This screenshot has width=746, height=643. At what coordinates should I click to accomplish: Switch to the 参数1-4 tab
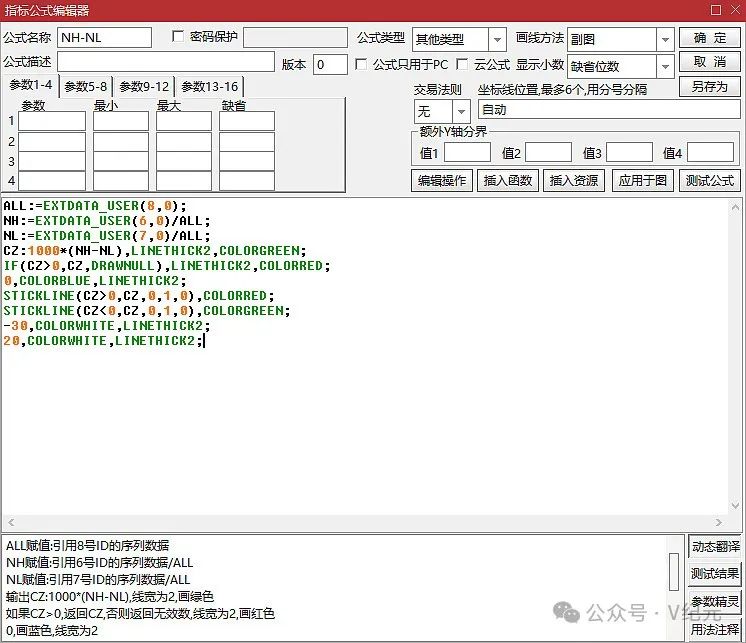[31, 86]
